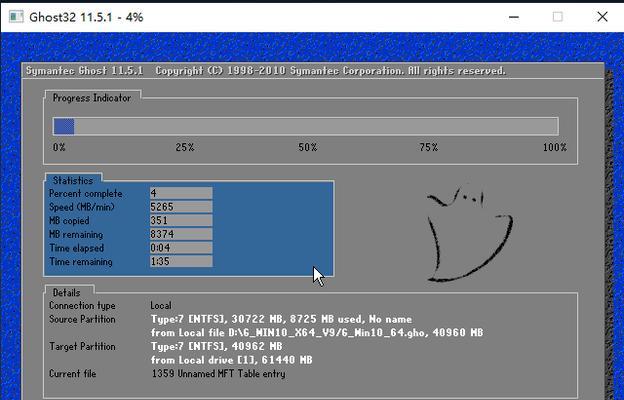Click the Symantec ghost logo drawing
Screen dimensions: 624x400
[470, 234]
